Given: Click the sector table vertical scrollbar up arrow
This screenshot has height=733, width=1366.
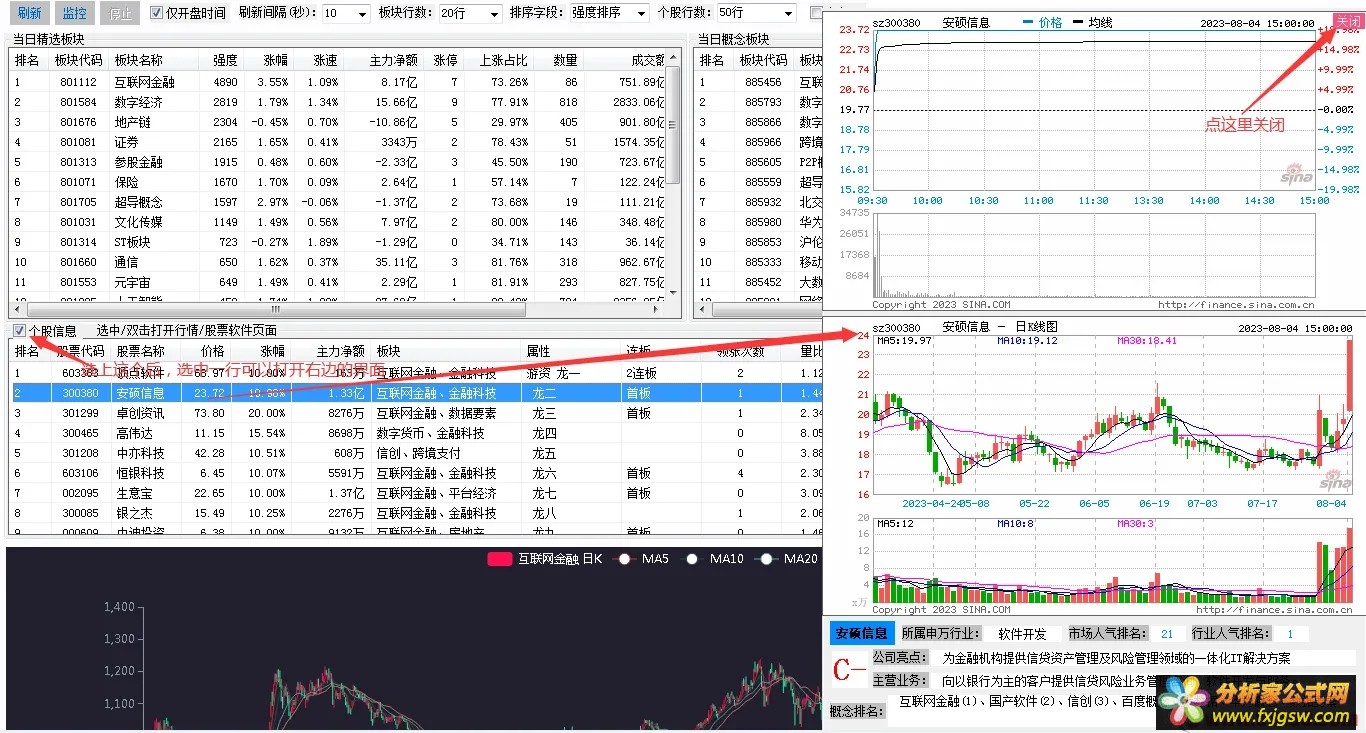Looking at the screenshot, I should (673, 60).
